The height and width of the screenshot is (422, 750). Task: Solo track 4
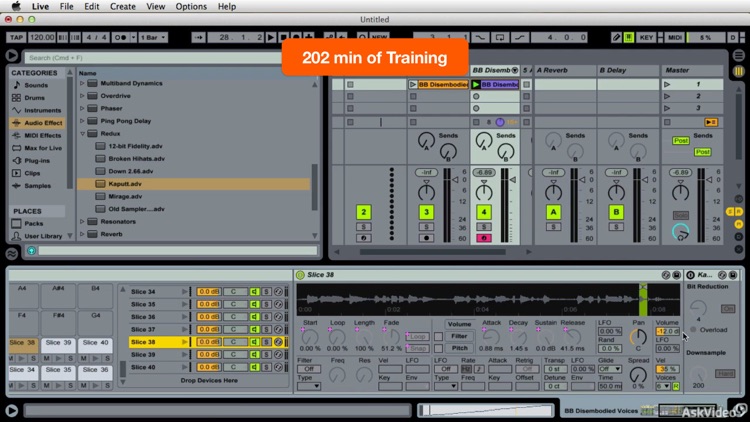coord(484,226)
